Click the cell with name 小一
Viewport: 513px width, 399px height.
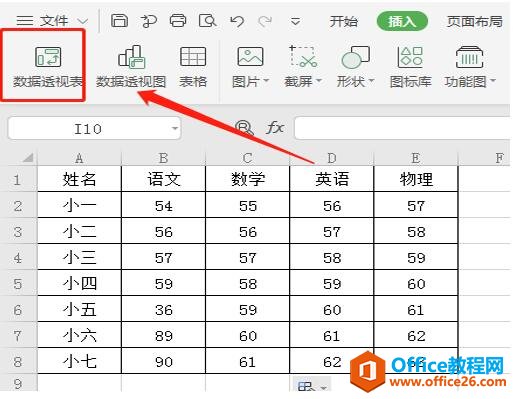79,206
